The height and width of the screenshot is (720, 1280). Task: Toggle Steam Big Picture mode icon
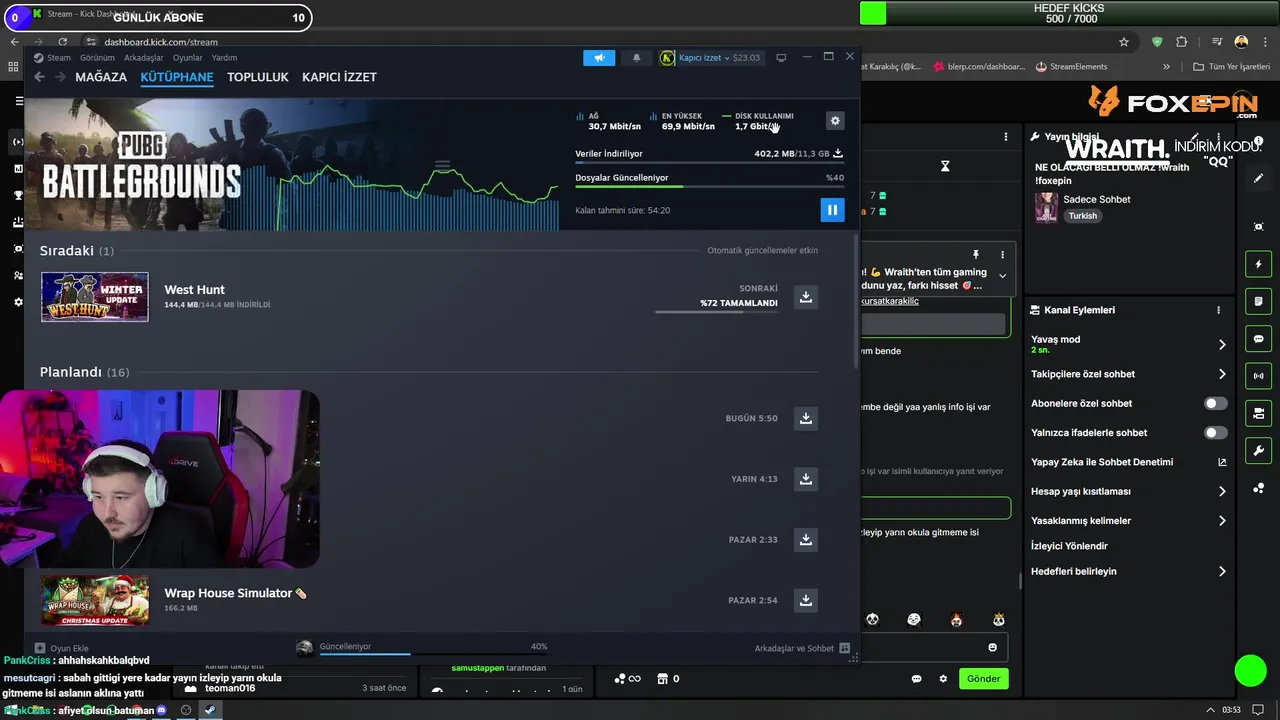click(x=781, y=57)
